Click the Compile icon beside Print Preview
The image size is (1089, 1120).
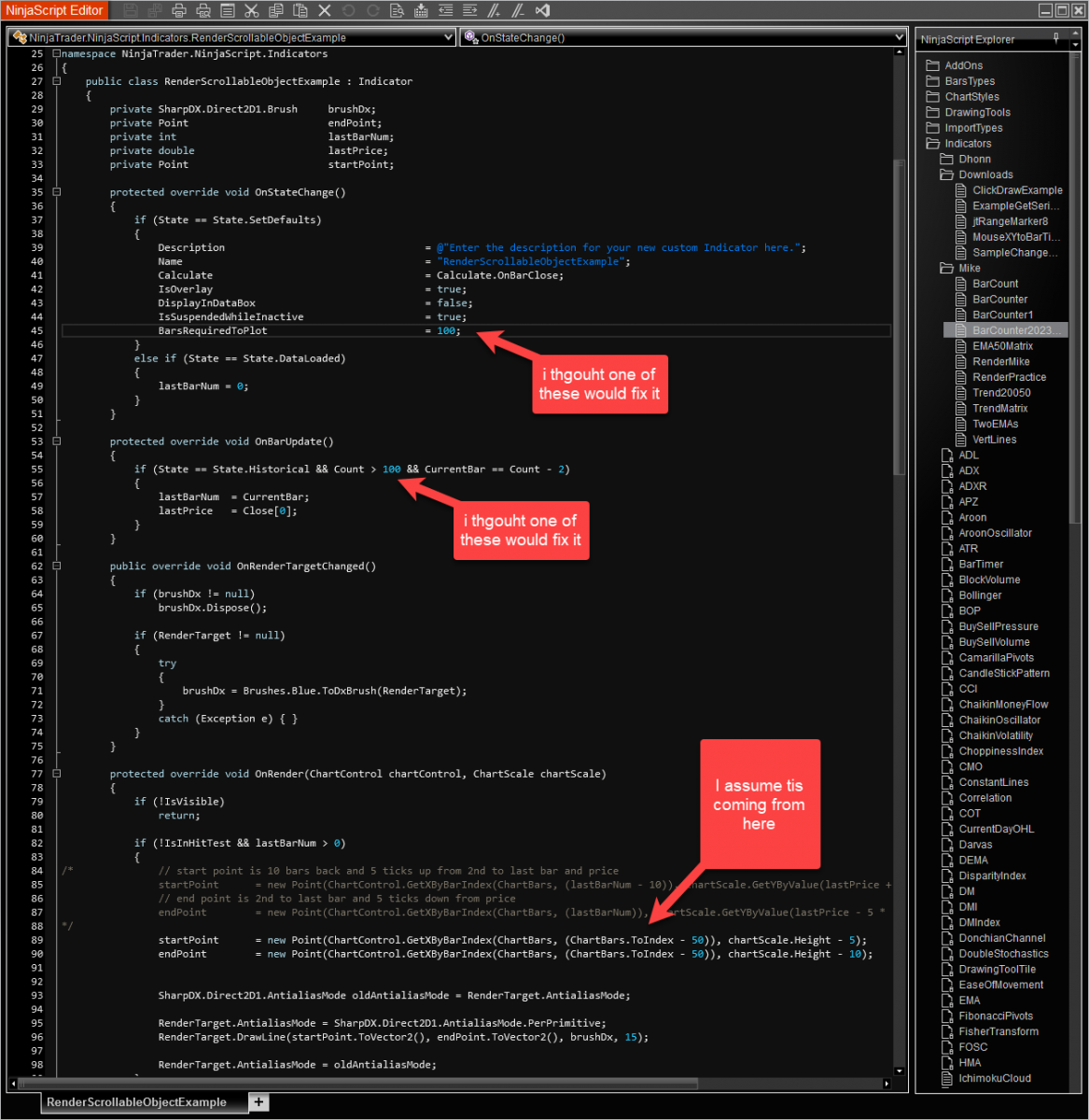click(x=228, y=10)
